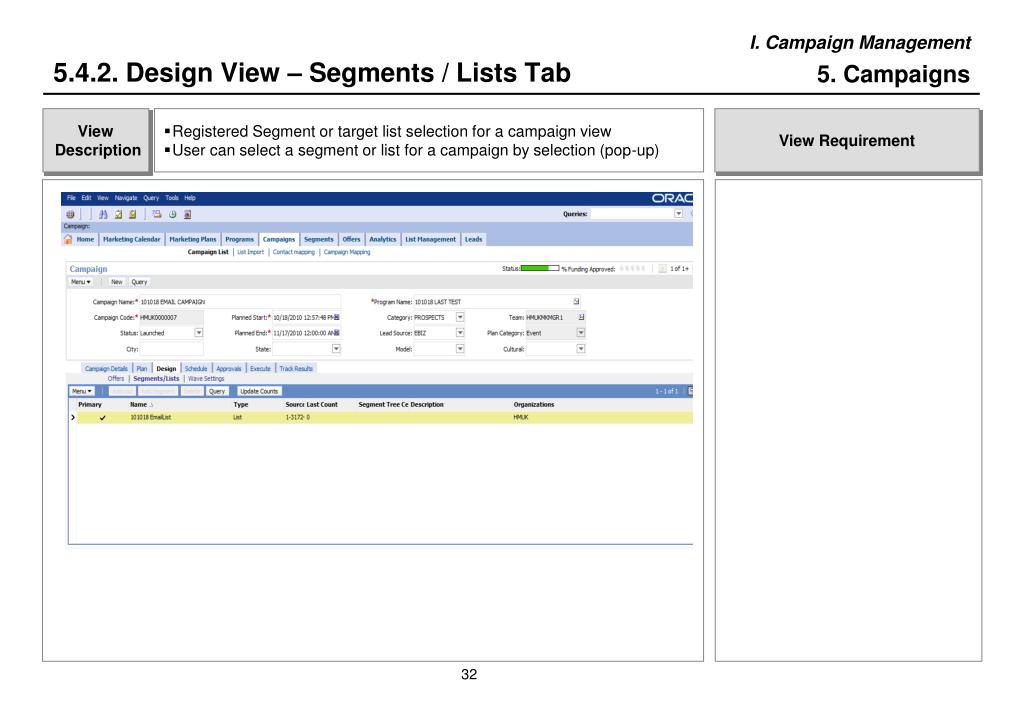Click the green Status progress bar

coord(540,268)
